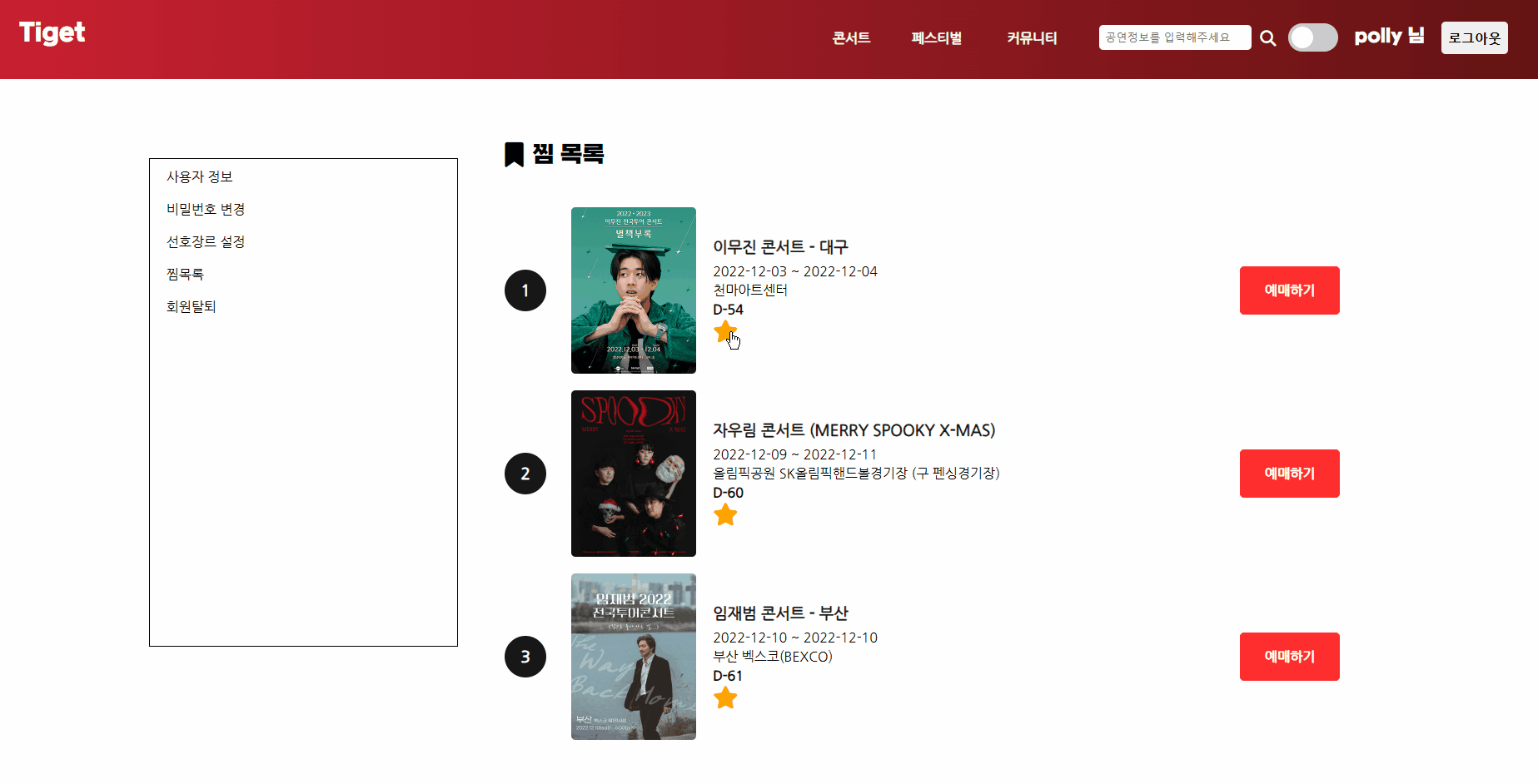This screenshot has width=1538, height=784.
Task: Open 비밀번호 변경 in sidebar
Action: 206,209
